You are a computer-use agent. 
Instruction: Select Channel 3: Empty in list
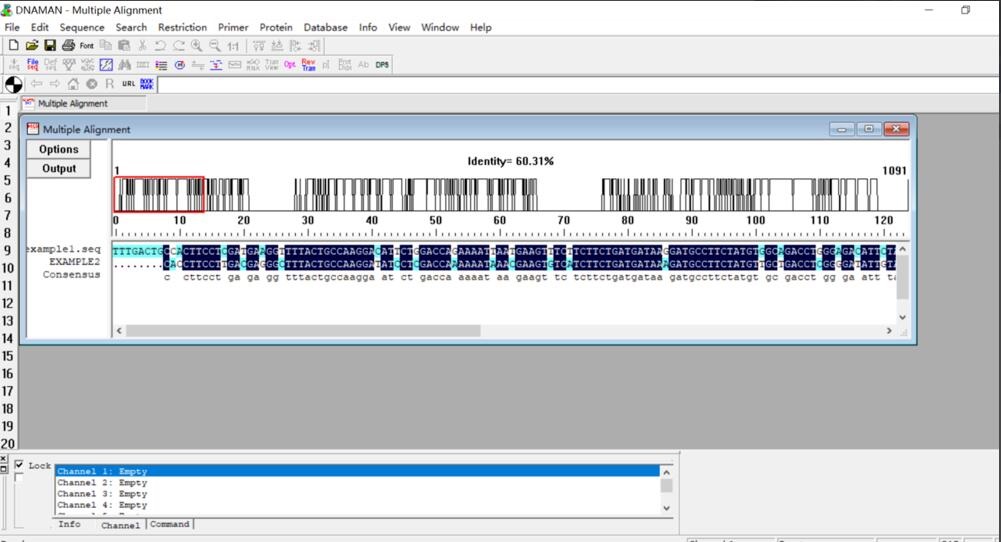point(102,494)
